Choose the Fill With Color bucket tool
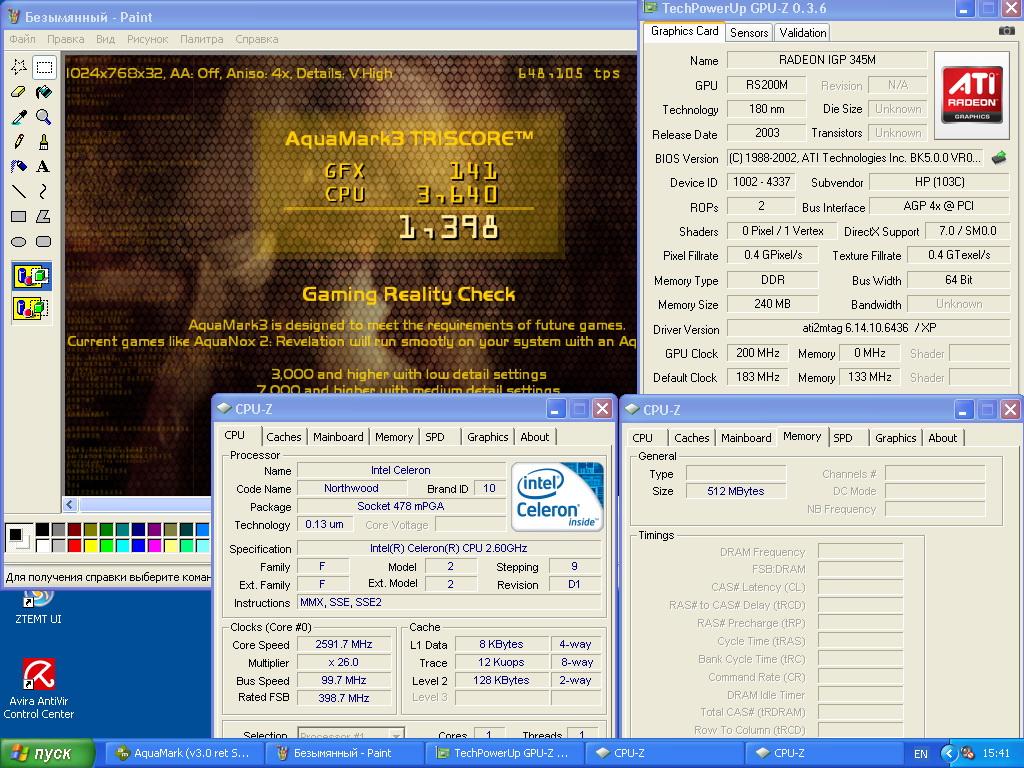This screenshot has height=768, width=1024. tap(44, 91)
